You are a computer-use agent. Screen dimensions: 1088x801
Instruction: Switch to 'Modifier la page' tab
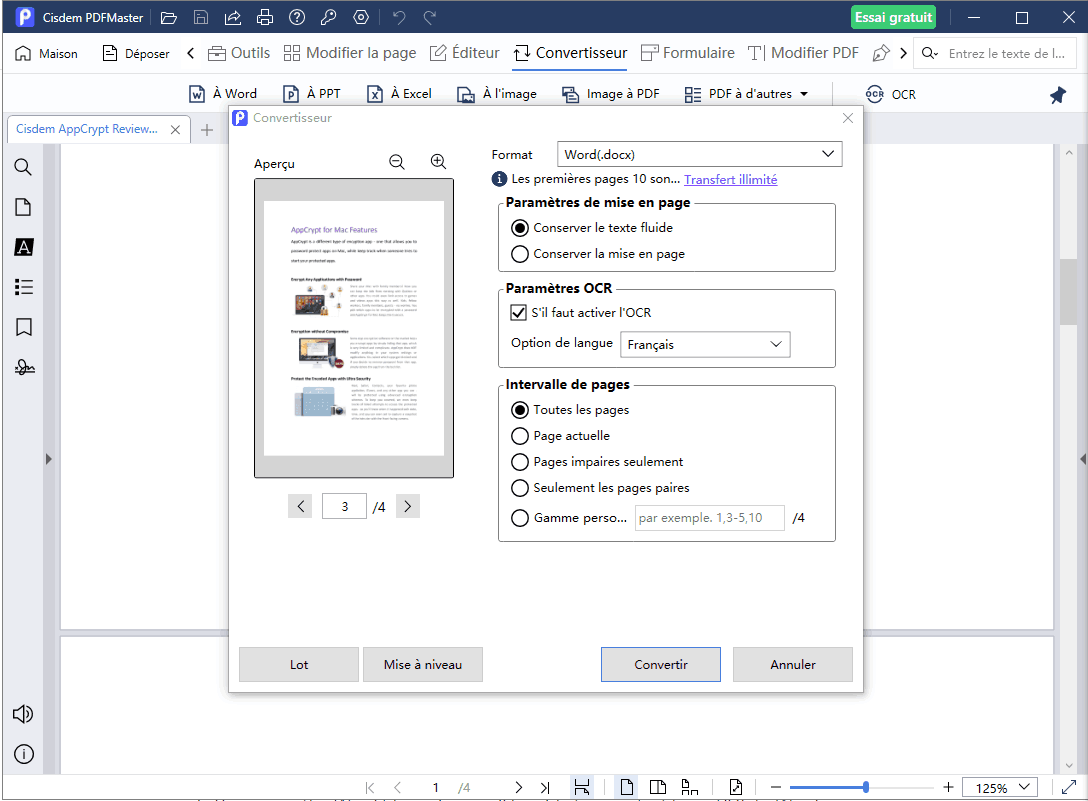pyautogui.click(x=350, y=53)
